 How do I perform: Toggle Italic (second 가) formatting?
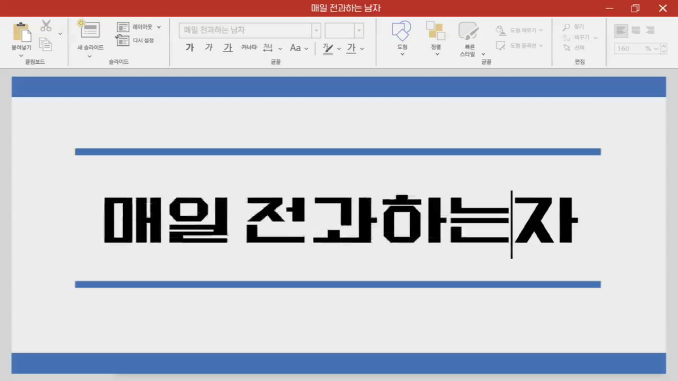[x=208, y=48]
